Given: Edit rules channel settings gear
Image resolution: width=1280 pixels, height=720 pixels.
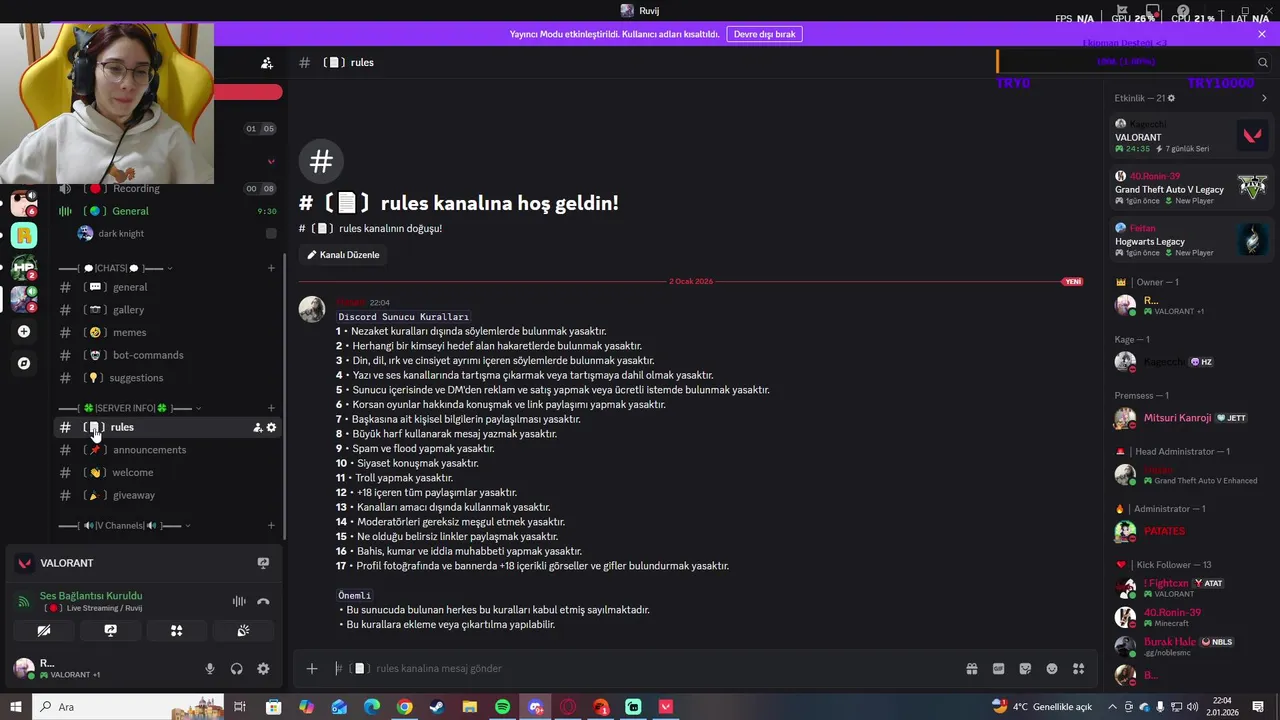Looking at the screenshot, I should 271,427.
